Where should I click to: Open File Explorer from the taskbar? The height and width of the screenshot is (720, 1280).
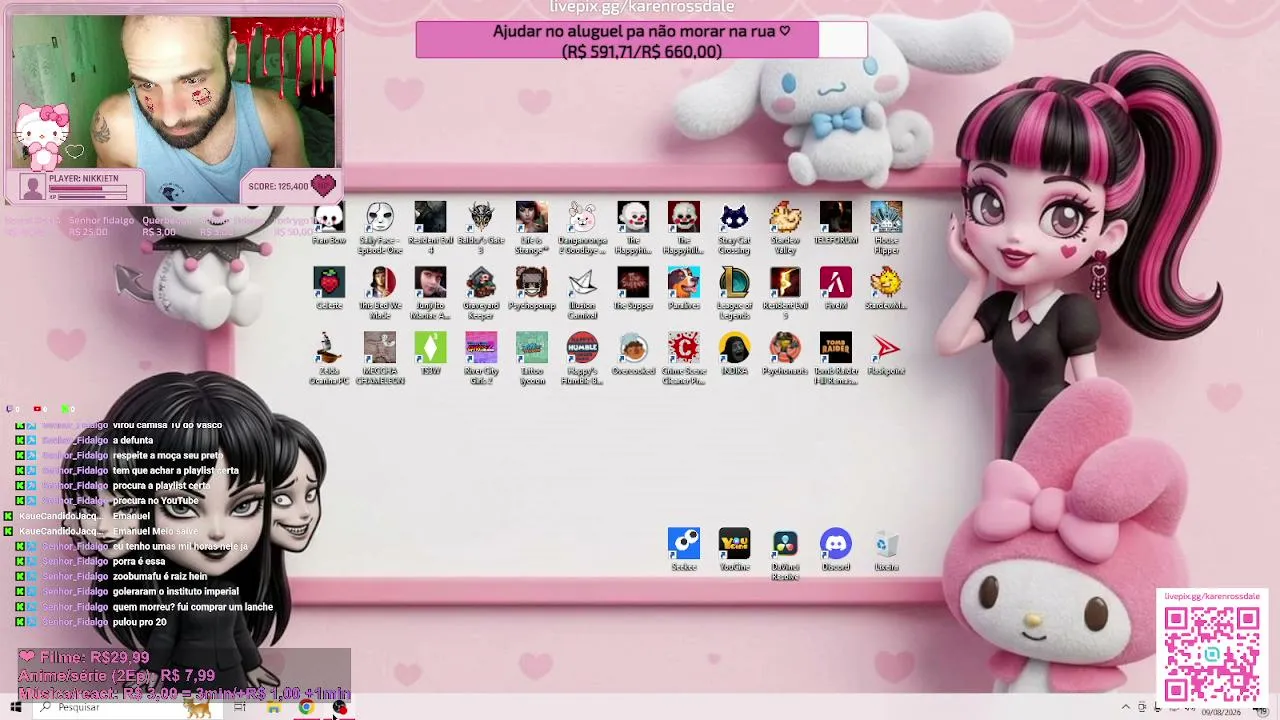coord(273,708)
